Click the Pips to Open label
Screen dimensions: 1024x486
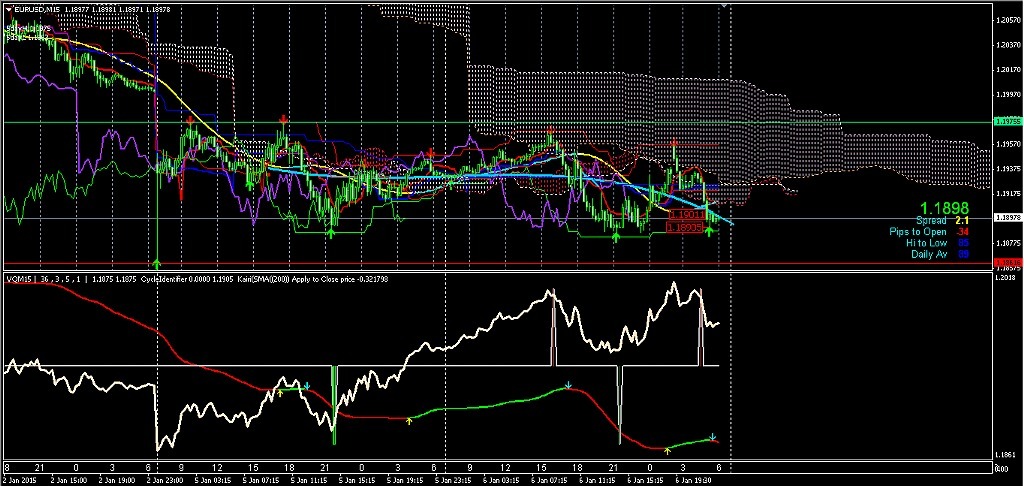918,232
